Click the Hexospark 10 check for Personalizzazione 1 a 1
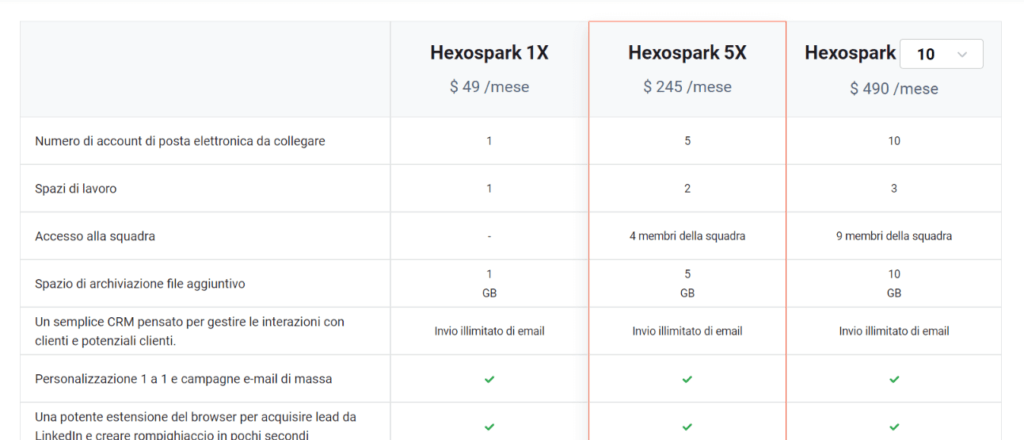 tap(894, 379)
